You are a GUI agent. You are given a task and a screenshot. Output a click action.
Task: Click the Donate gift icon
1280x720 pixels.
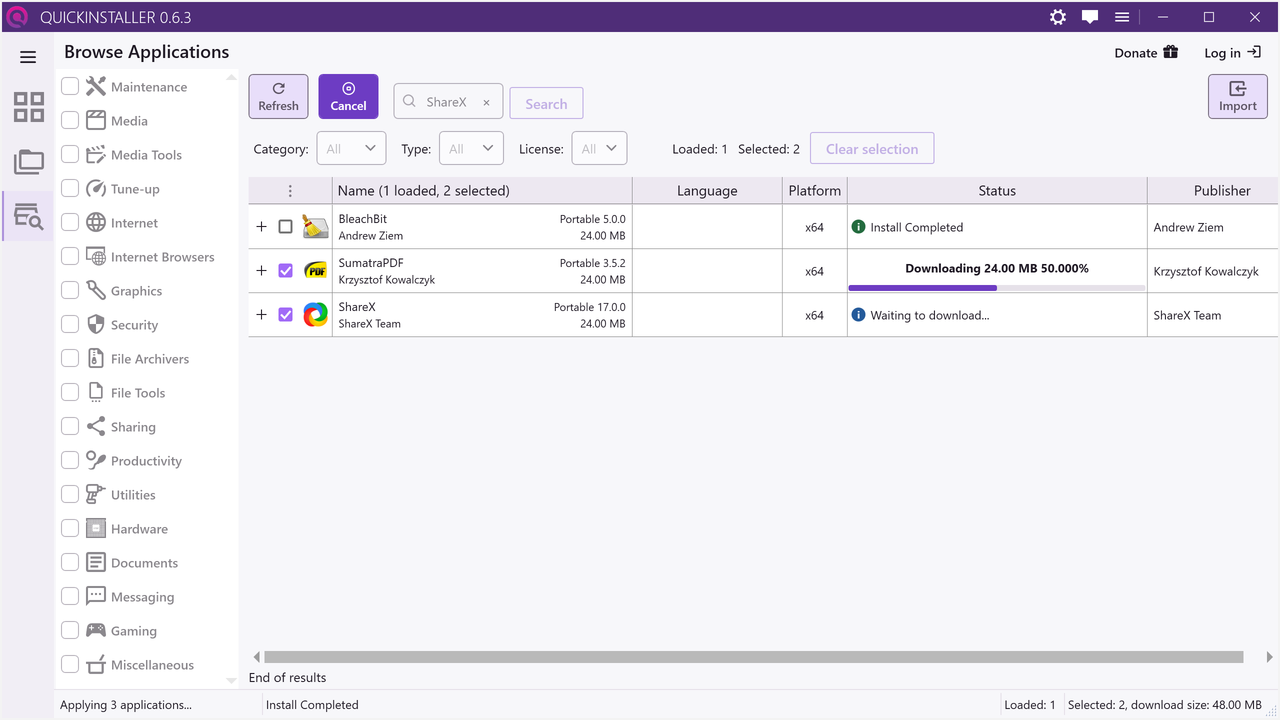point(1170,52)
